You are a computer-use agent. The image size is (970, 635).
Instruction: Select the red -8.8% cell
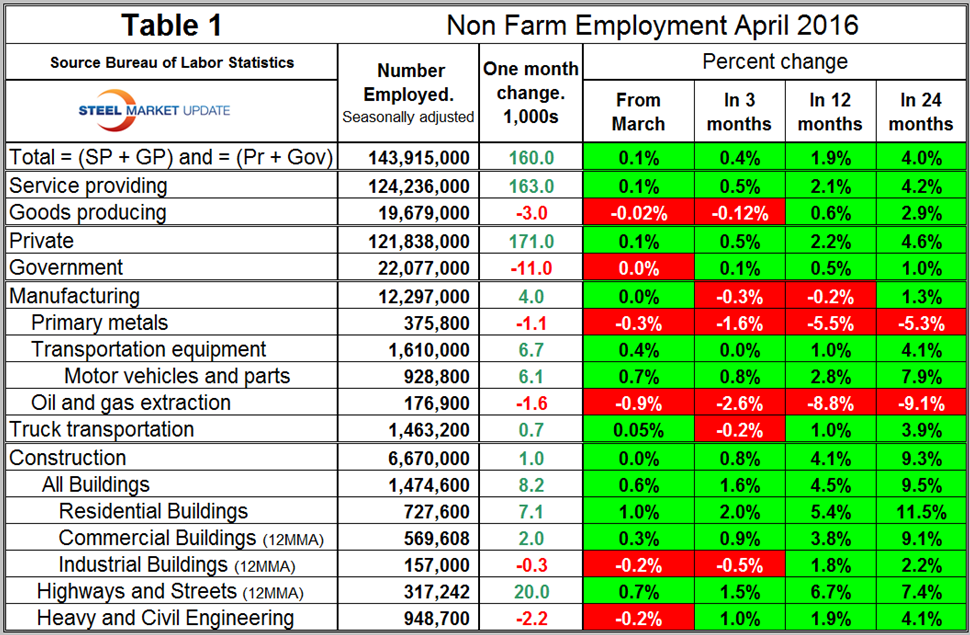click(x=829, y=403)
